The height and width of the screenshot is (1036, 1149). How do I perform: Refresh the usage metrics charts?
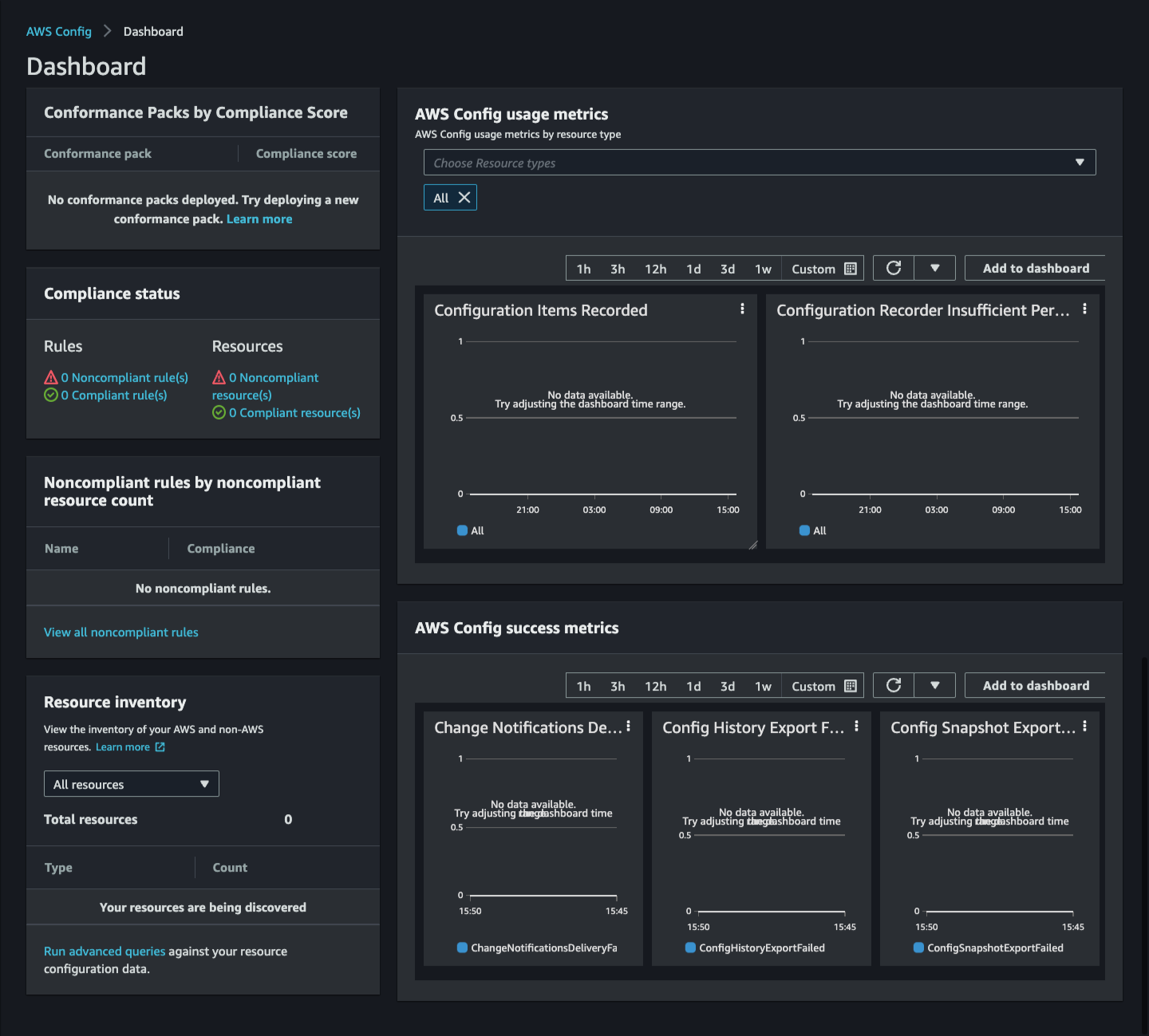click(x=894, y=268)
